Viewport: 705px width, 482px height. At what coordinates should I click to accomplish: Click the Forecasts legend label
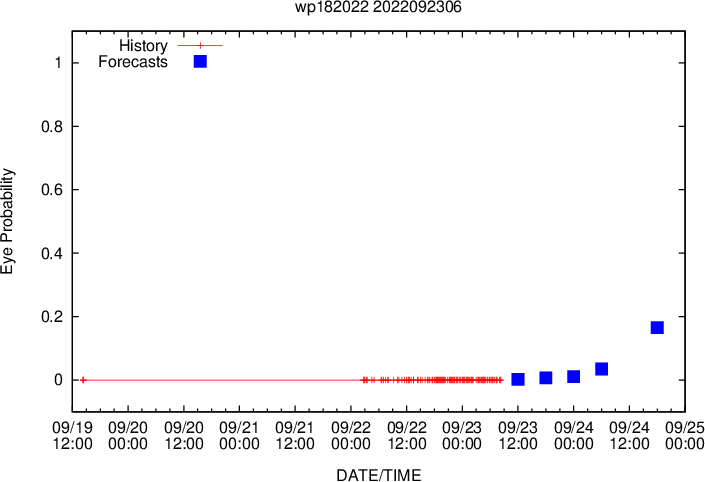(133, 62)
